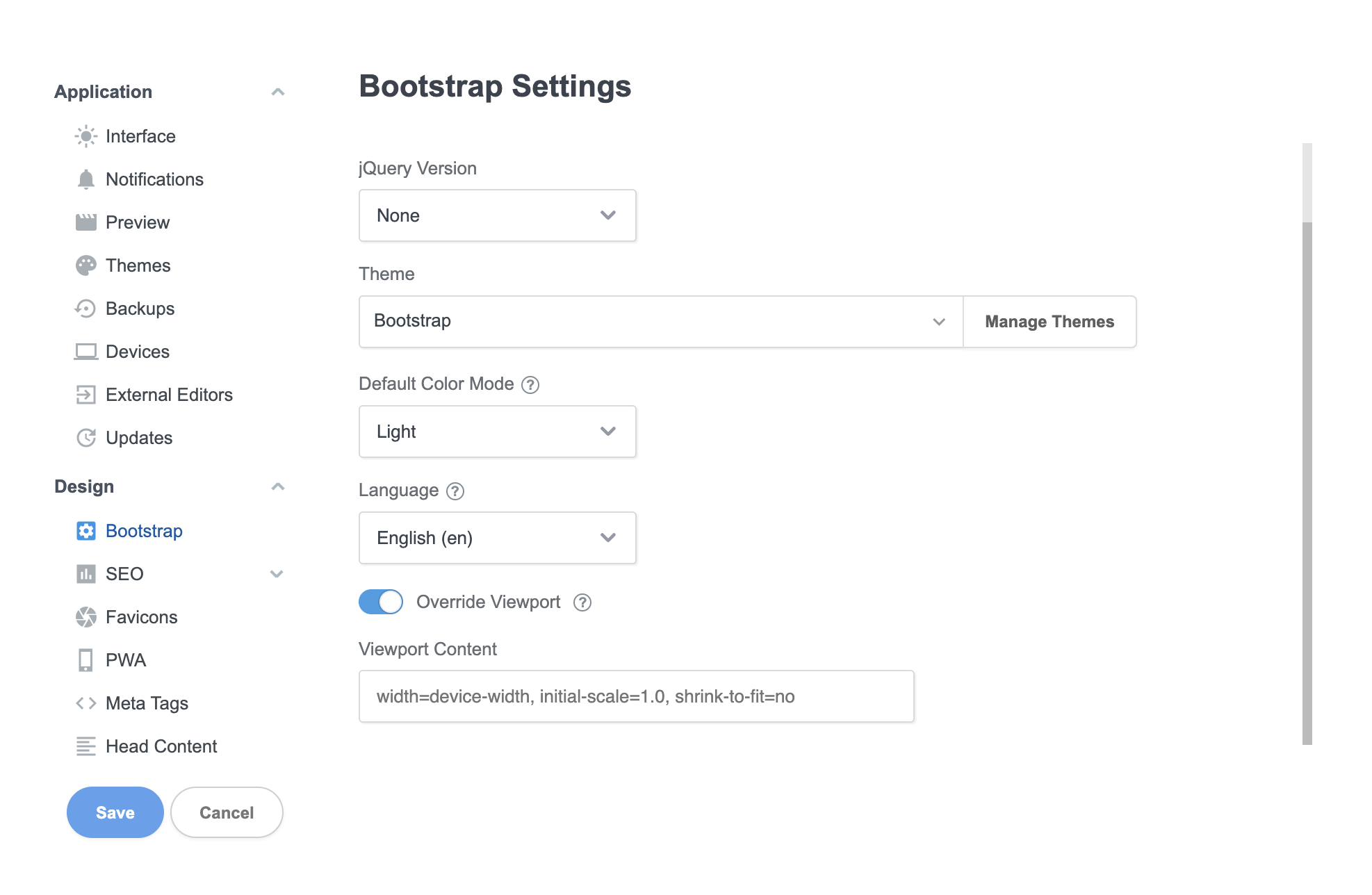The width and height of the screenshot is (1372, 895).
Task: Select the Preview settings page
Action: tap(138, 222)
